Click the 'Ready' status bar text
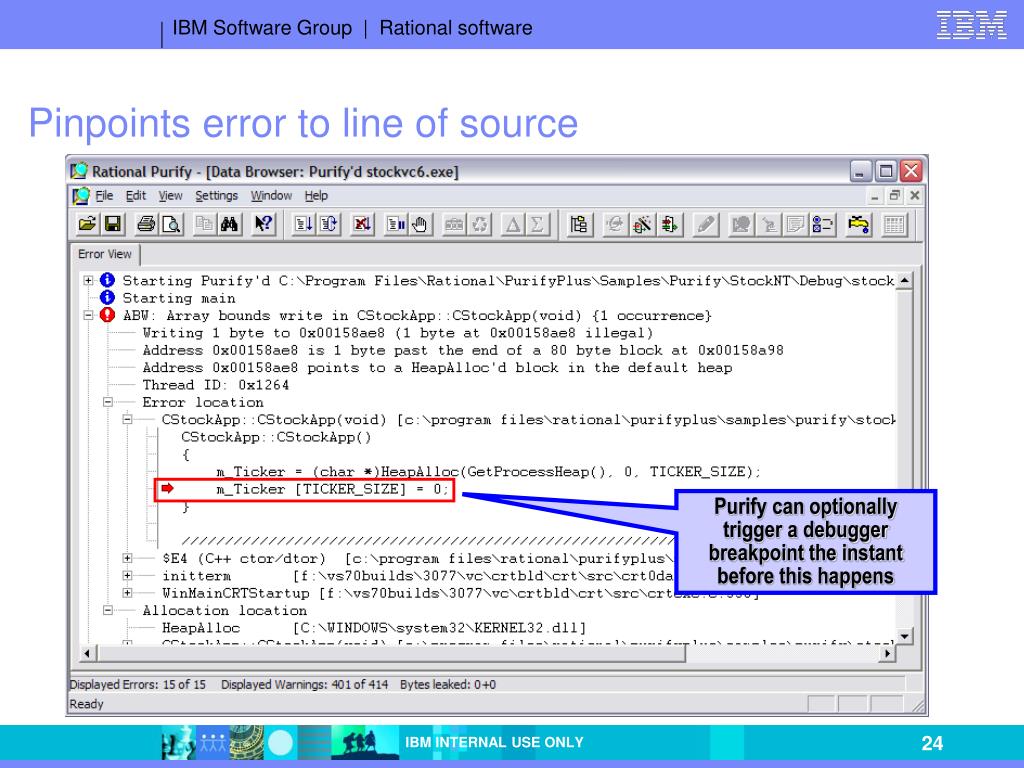 pos(86,704)
